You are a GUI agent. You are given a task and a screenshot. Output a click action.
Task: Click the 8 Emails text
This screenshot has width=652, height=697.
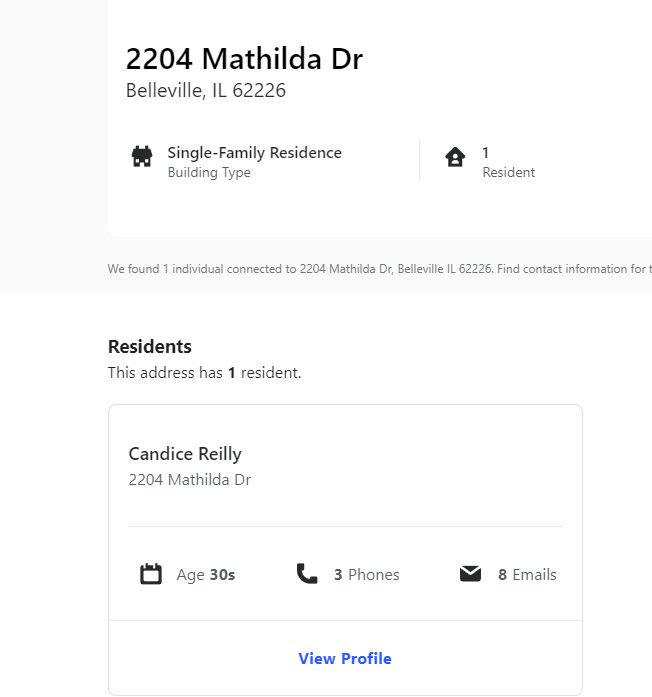point(527,575)
